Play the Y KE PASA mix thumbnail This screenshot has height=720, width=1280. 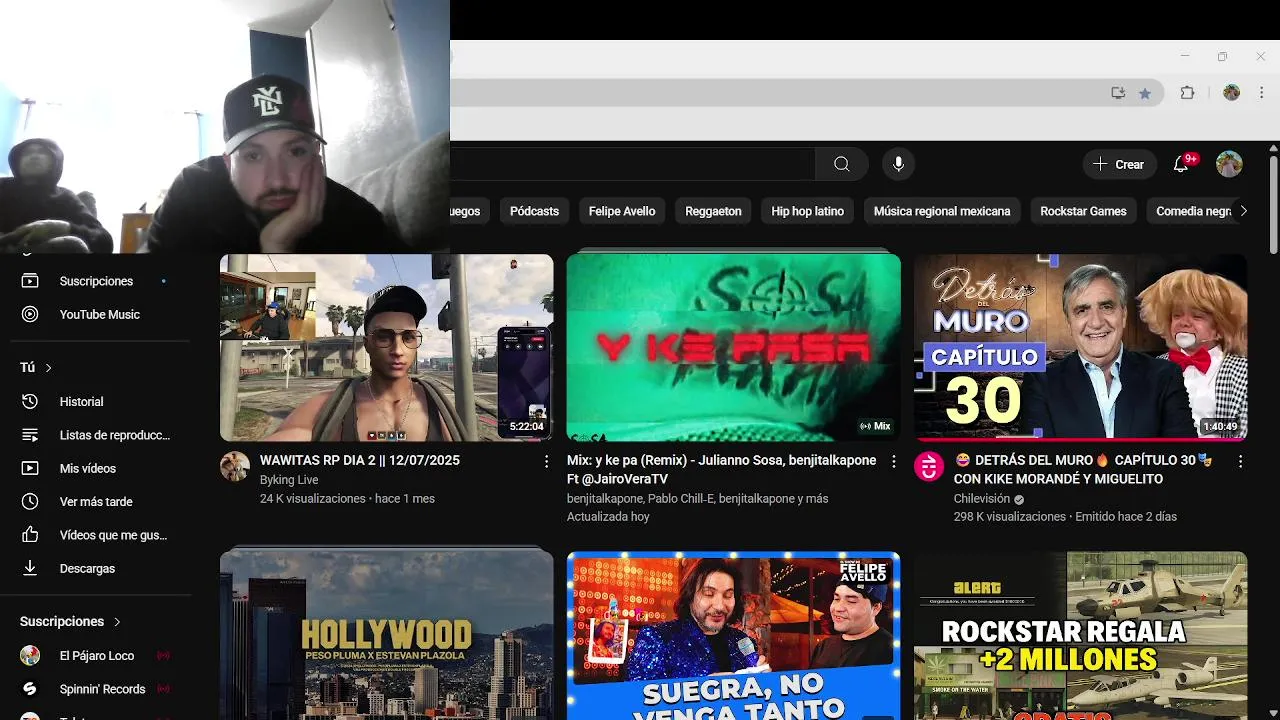[x=733, y=347]
